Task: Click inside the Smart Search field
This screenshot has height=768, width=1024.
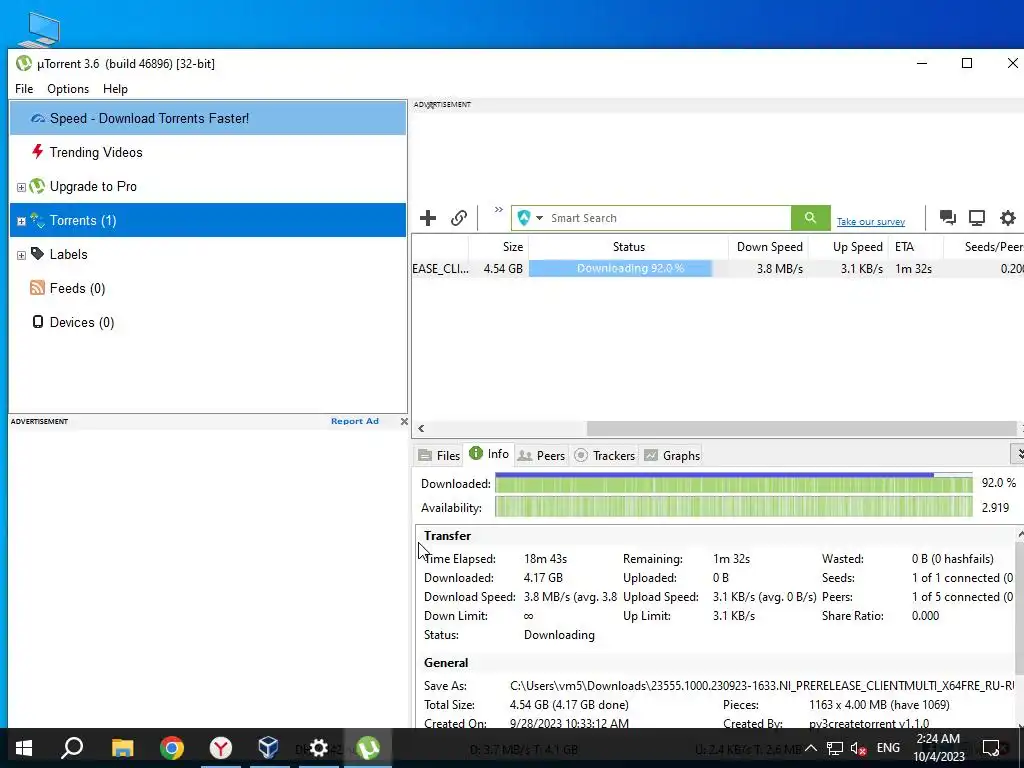Action: 669,218
